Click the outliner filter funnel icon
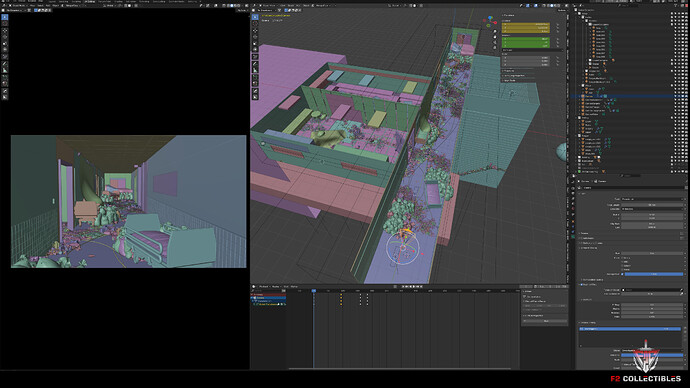This screenshot has width=690, height=388. [674, 5]
